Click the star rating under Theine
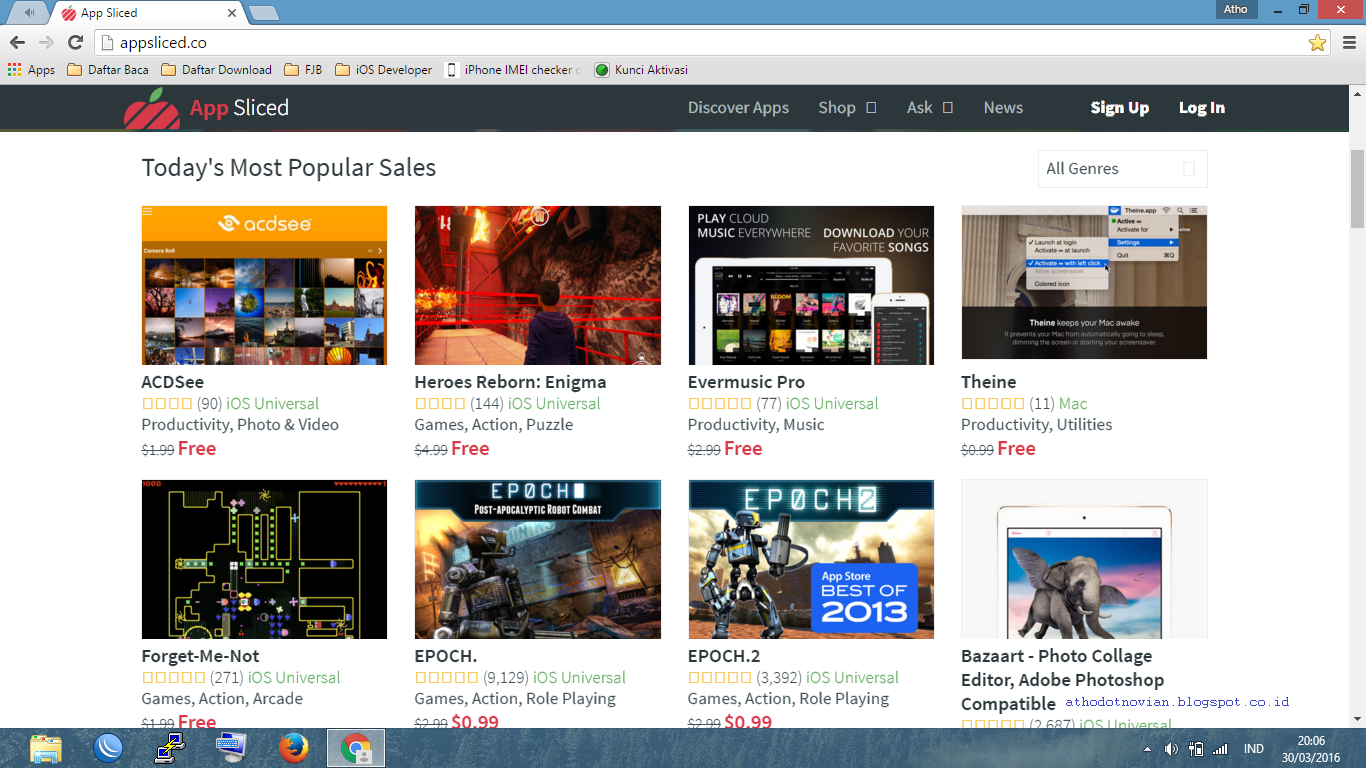 pyautogui.click(x=993, y=404)
